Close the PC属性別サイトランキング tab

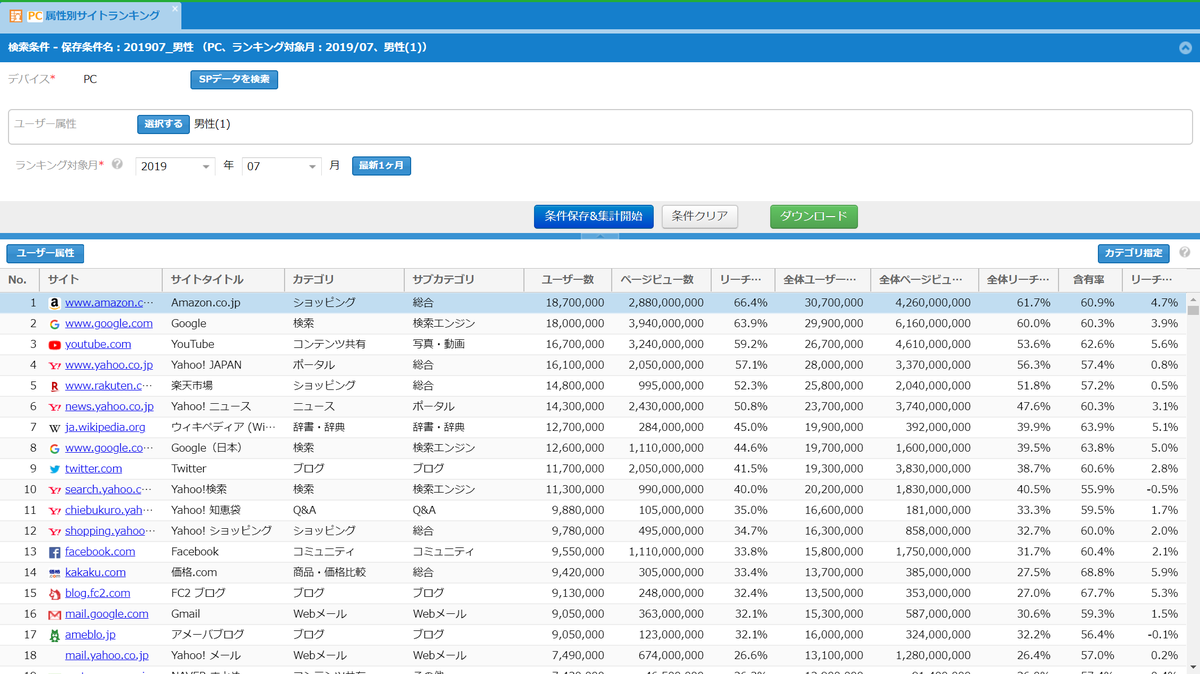(x=175, y=9)
